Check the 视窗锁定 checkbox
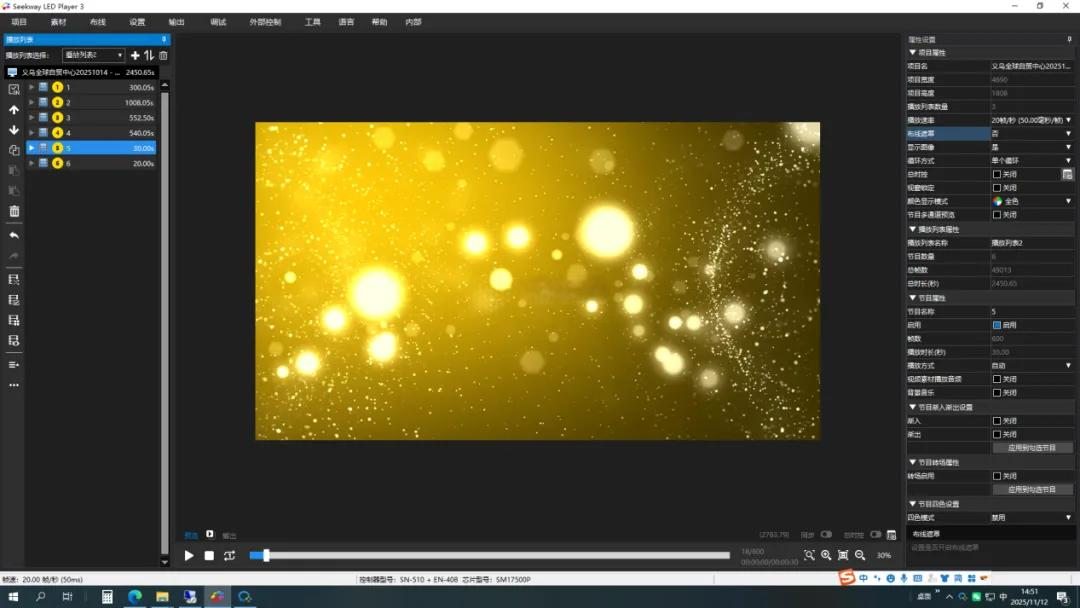Viewport: 1080px width, 608px height. pyautogui.click(x=997, y=188)
